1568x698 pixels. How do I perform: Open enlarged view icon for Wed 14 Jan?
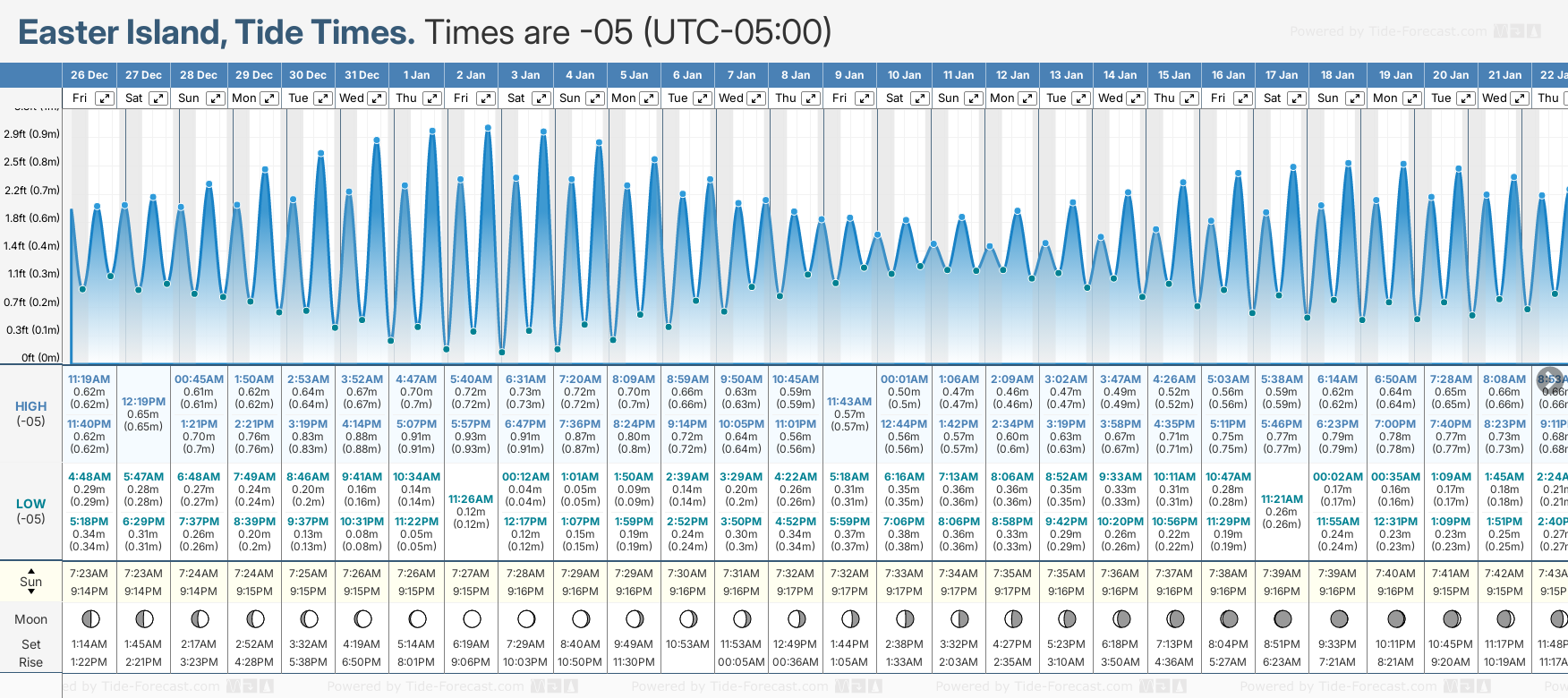tap(1135, 98)
